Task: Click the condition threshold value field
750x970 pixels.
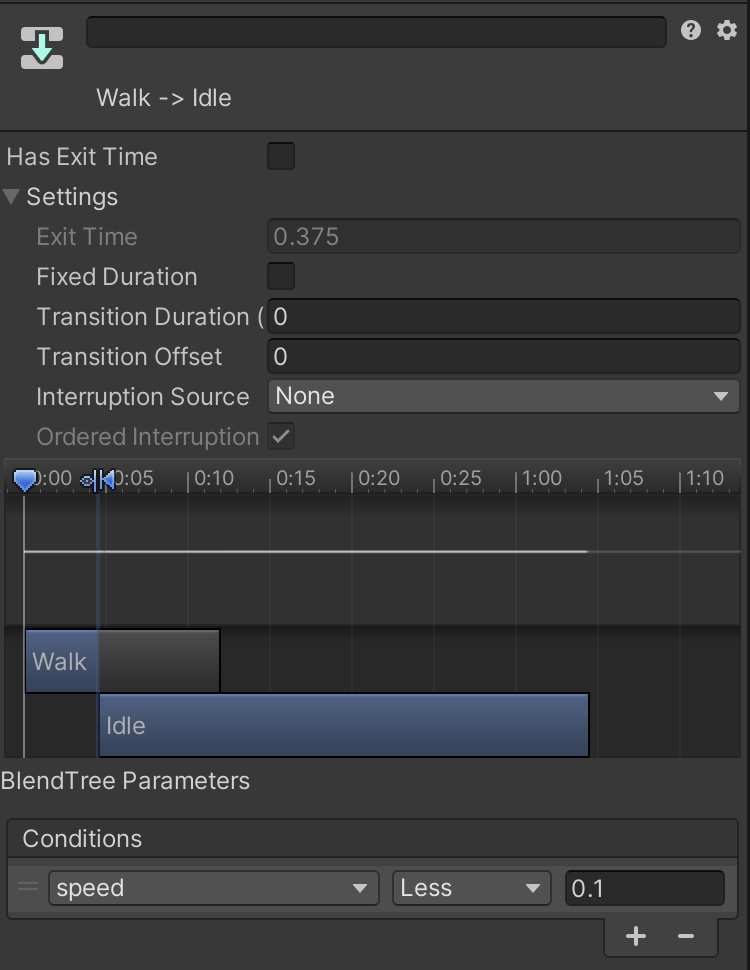Action: [x=644, y=888]
